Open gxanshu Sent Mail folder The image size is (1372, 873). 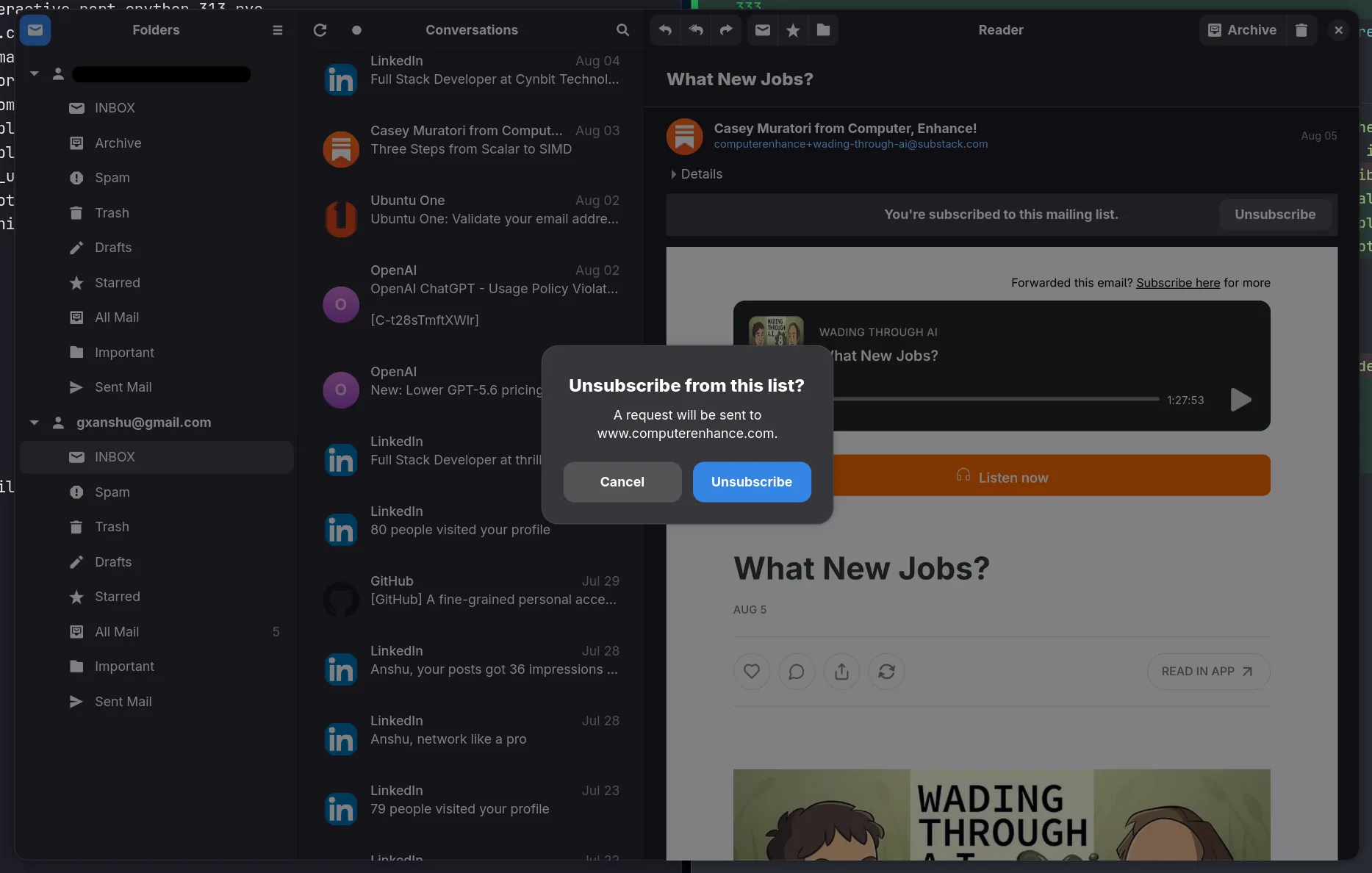157,702
